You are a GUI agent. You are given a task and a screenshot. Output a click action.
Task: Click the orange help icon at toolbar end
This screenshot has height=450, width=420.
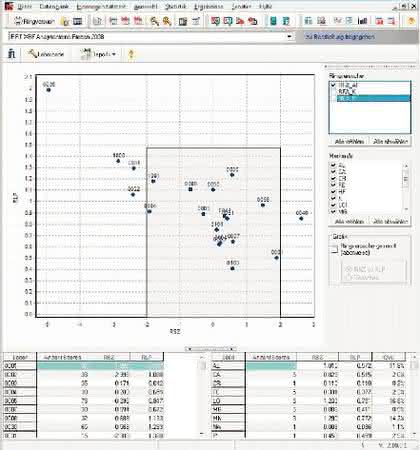(412, 21)
